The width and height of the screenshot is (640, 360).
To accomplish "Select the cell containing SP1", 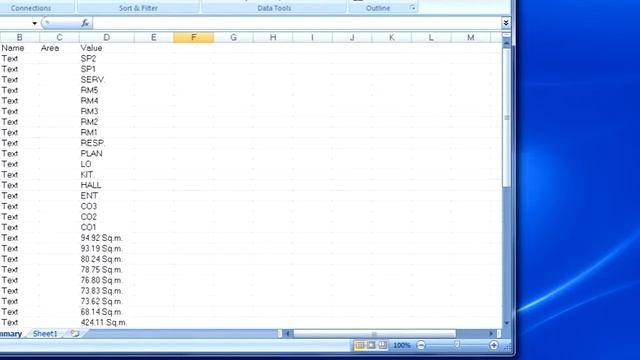I will coord(107,69).
